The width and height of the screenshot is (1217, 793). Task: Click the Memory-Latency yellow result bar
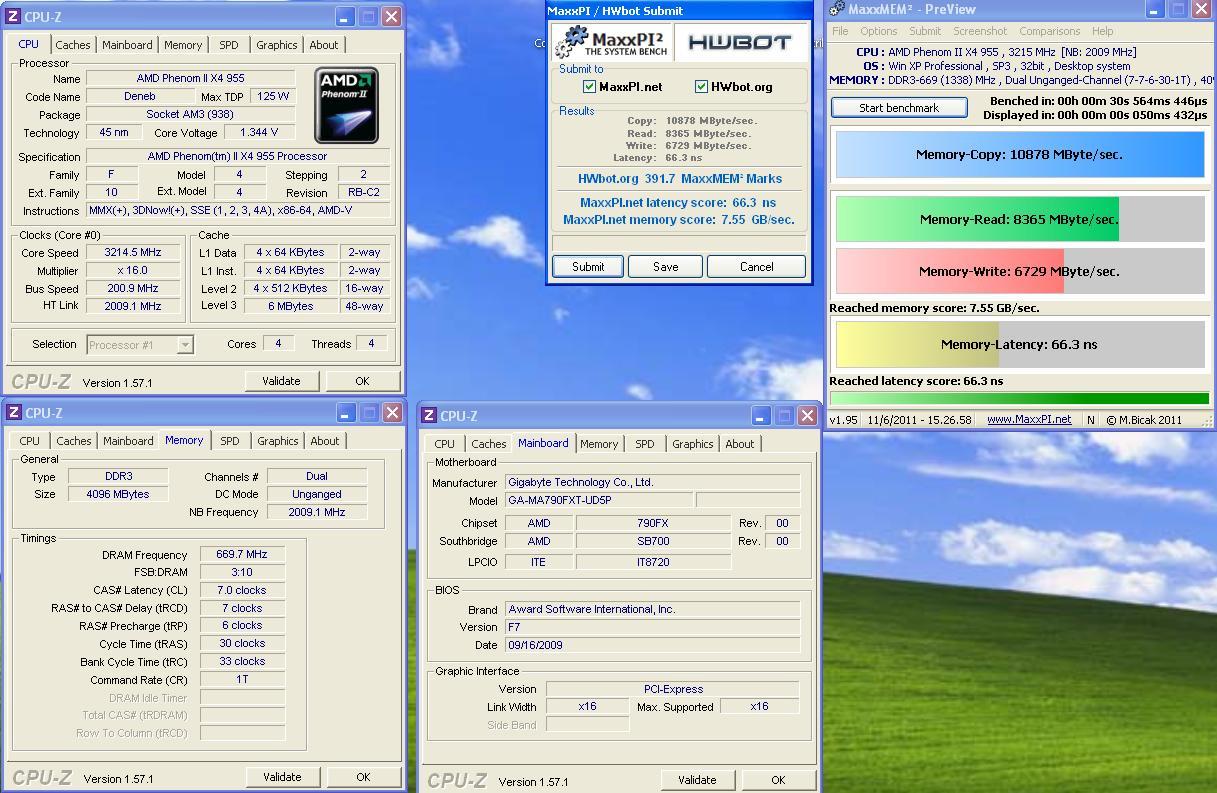point(918,344)
